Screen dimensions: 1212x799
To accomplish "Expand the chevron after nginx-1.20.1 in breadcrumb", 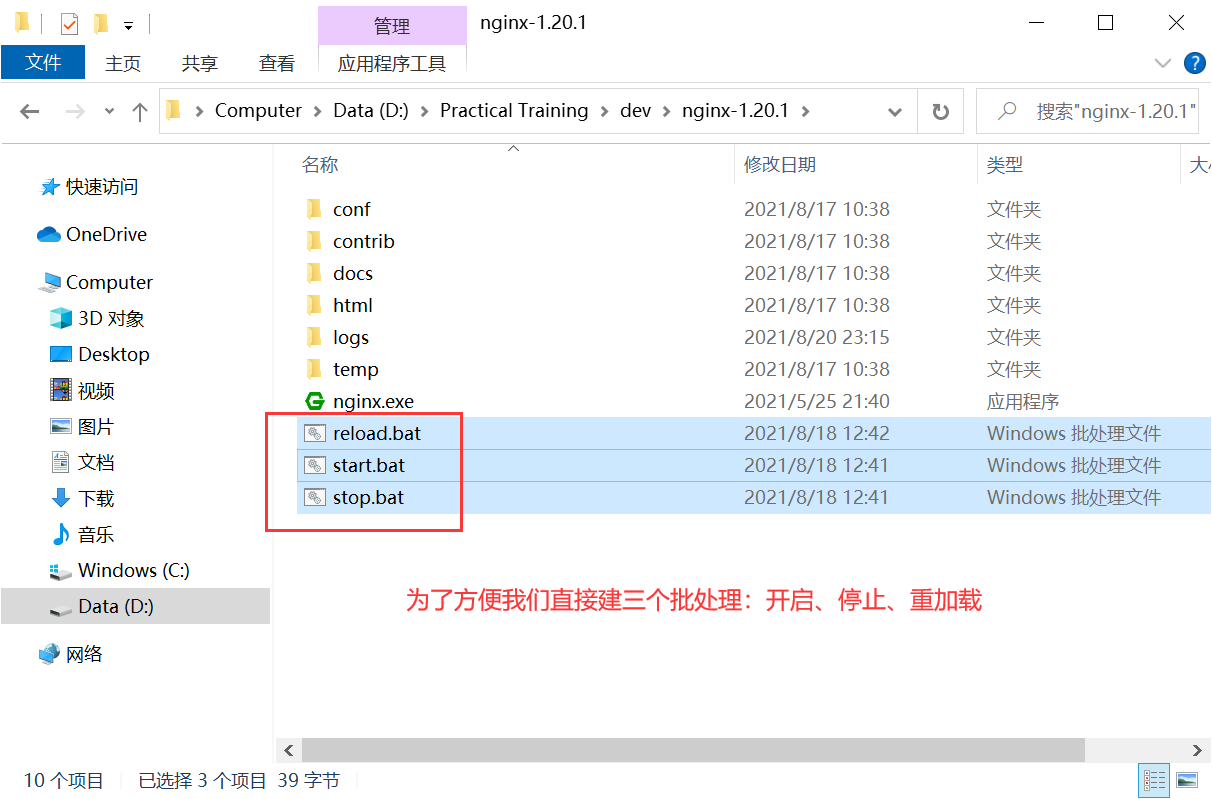I will (x=806, y=111).
